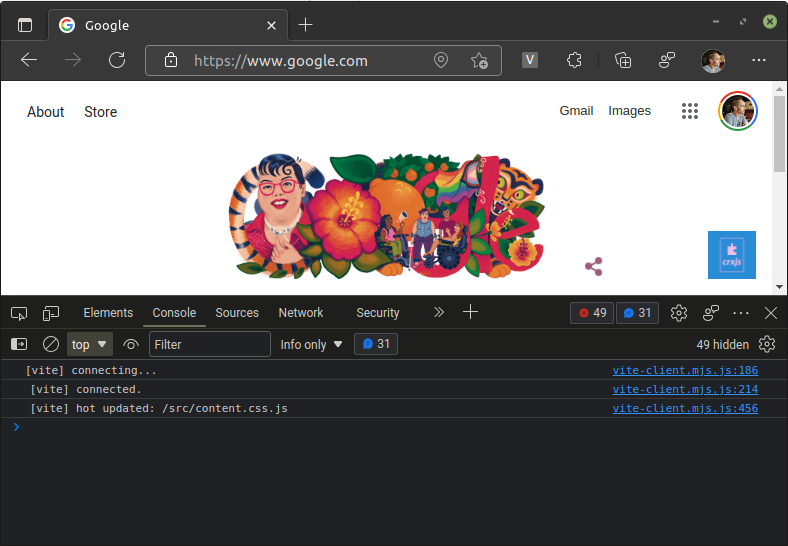This screenshot has height=546, width=788.
Task: Open the feedback icon in browser toolbar
Action: point(667,60)
